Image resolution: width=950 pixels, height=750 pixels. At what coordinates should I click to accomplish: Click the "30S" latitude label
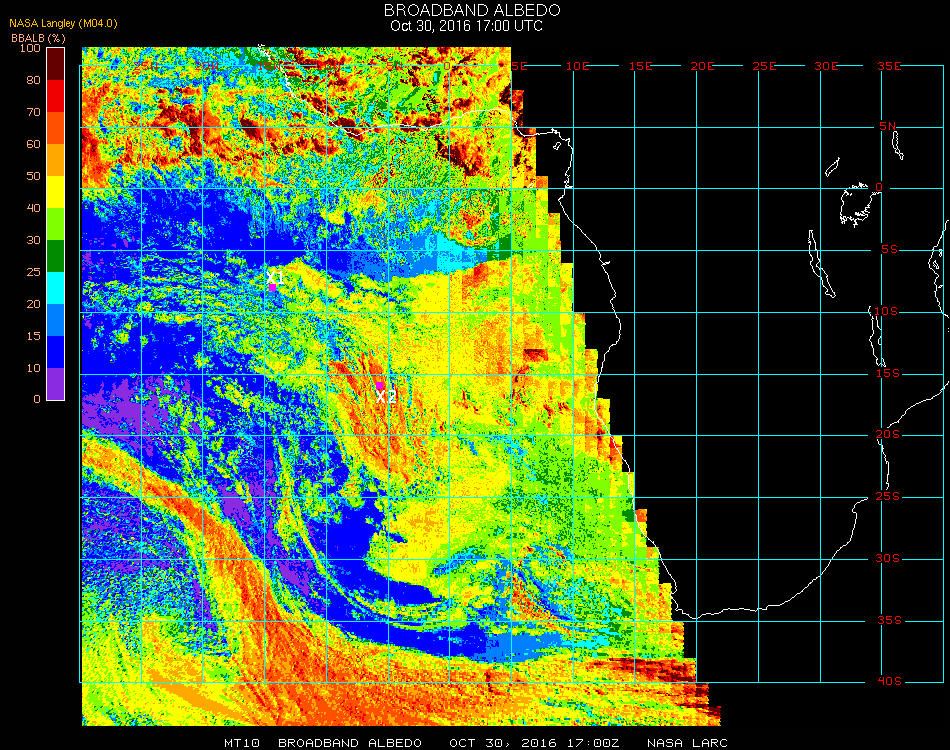coord(888,559)
